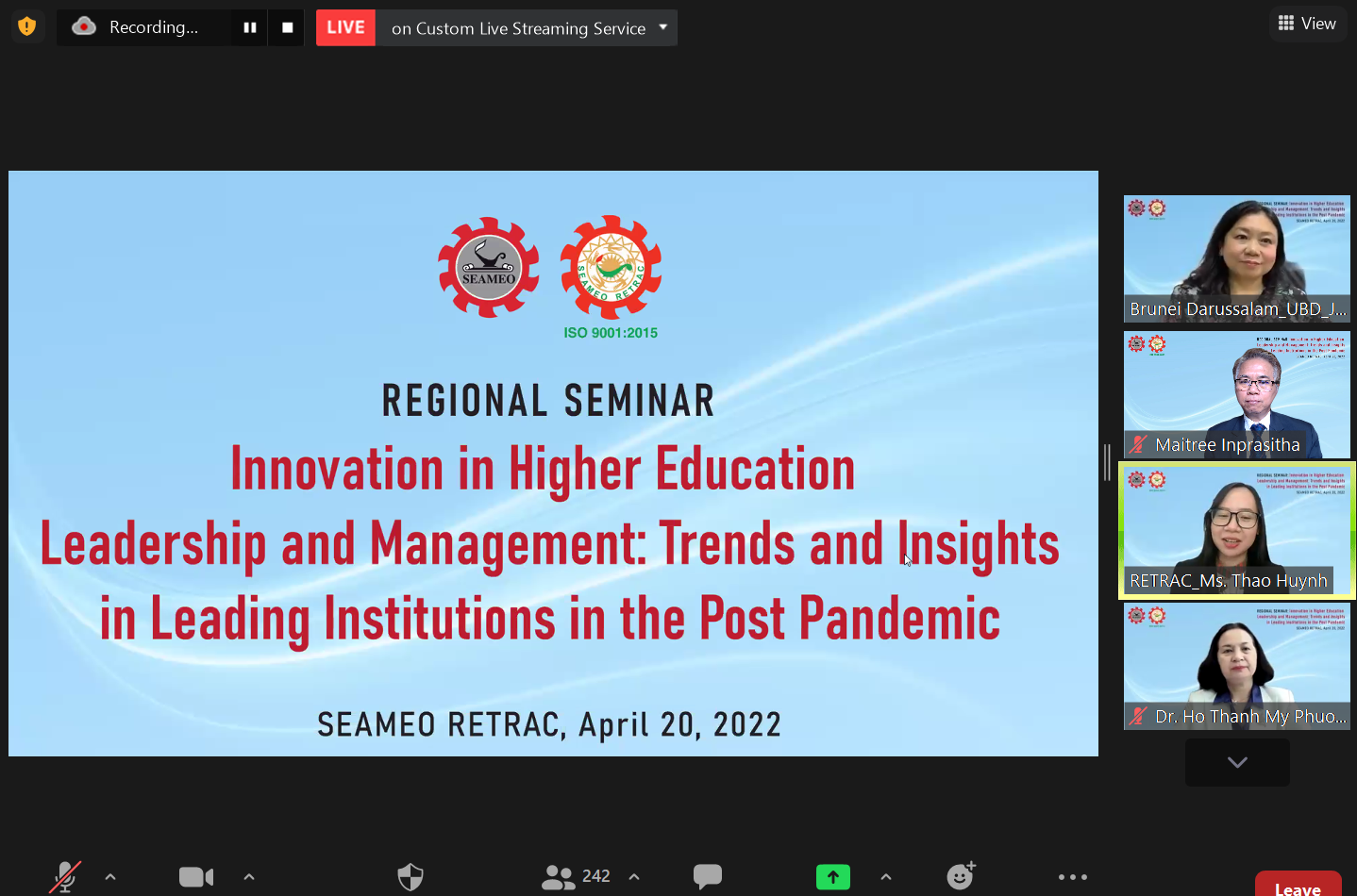The height and width of the screenshot is (896, 1357).
Task: Expand share screen options arrow
Action: [886, 877]
